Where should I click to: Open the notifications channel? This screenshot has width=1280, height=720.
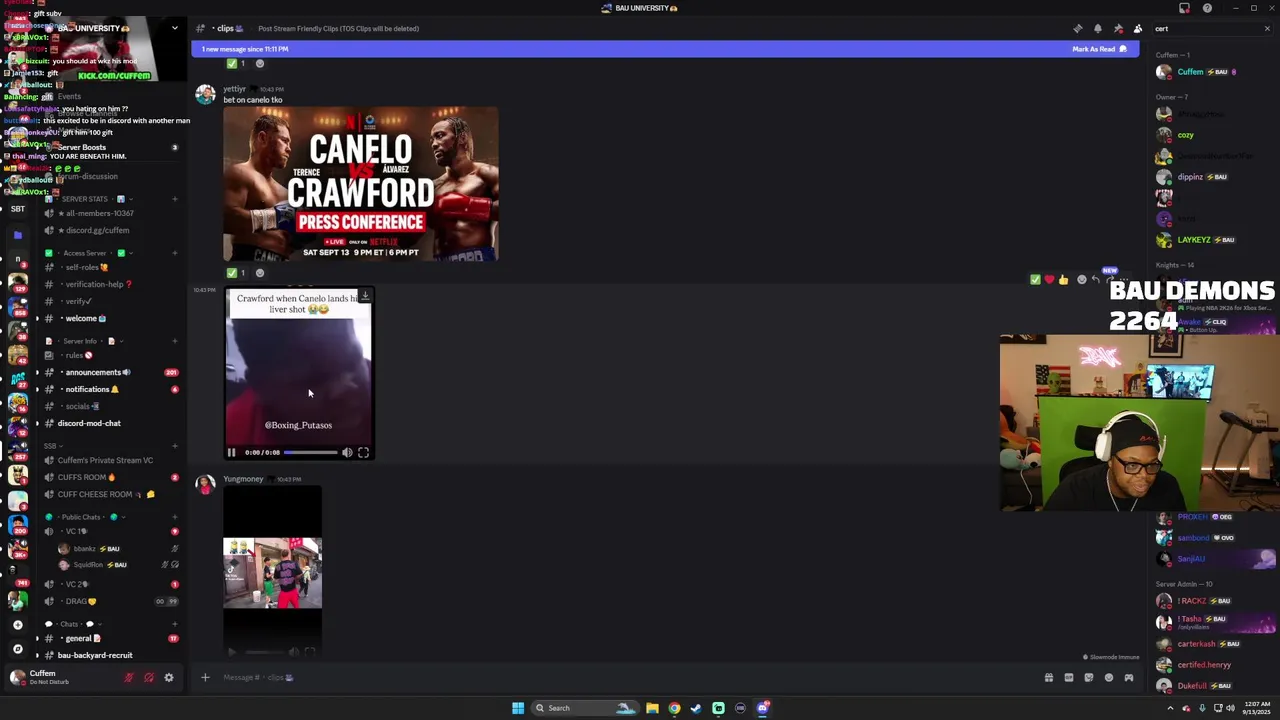pyautogui.click(x=110, y=389)
